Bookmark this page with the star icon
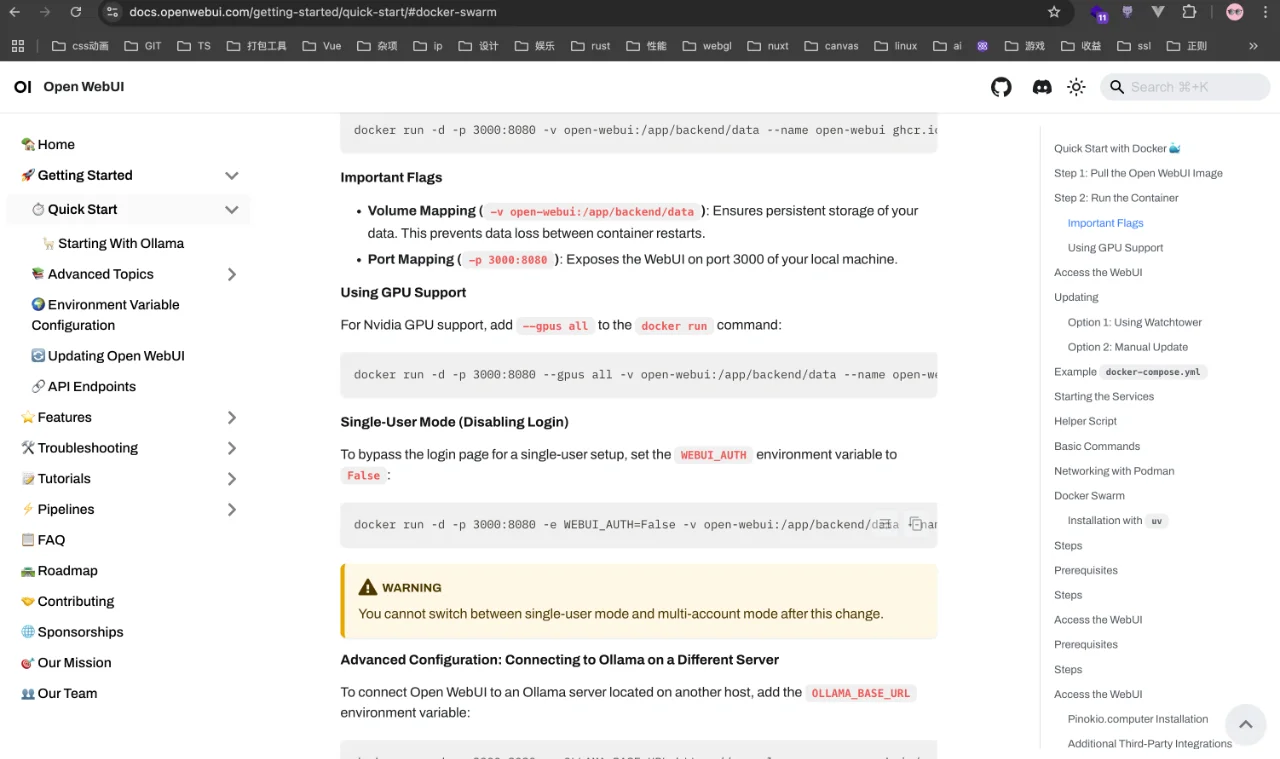The height and width of the screenshot is (759, 1280). tap(1054, 12)
